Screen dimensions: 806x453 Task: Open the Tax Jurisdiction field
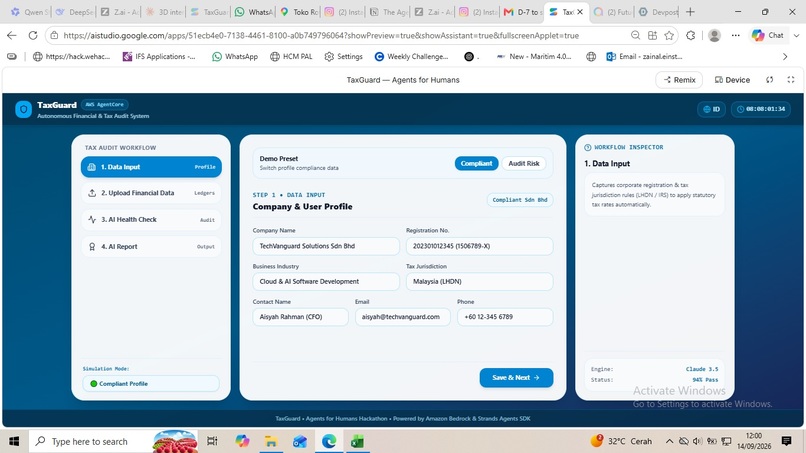tap(480, 282)
